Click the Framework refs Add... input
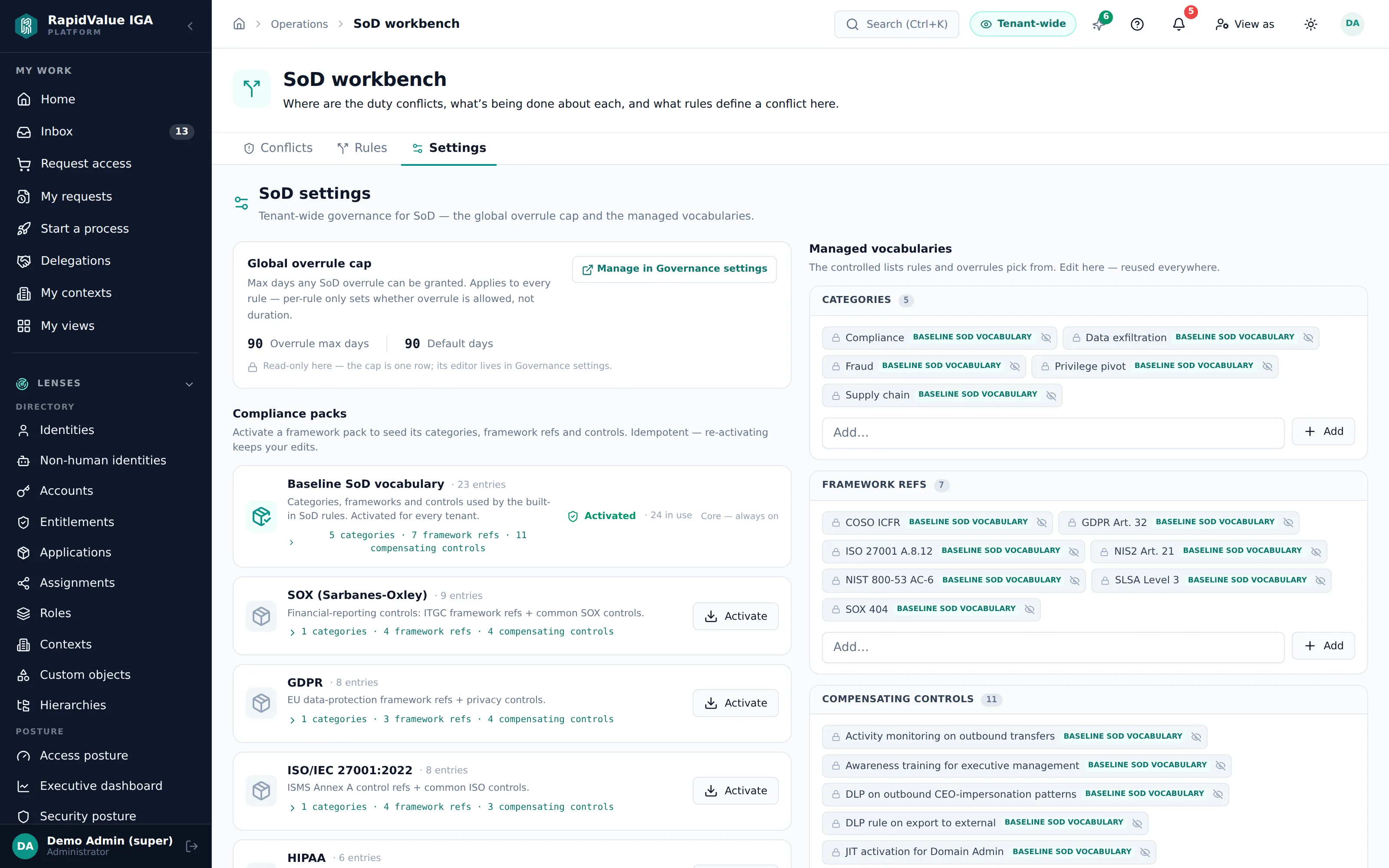Viewport: 1389px width, 868px height. pos(1053,647)
